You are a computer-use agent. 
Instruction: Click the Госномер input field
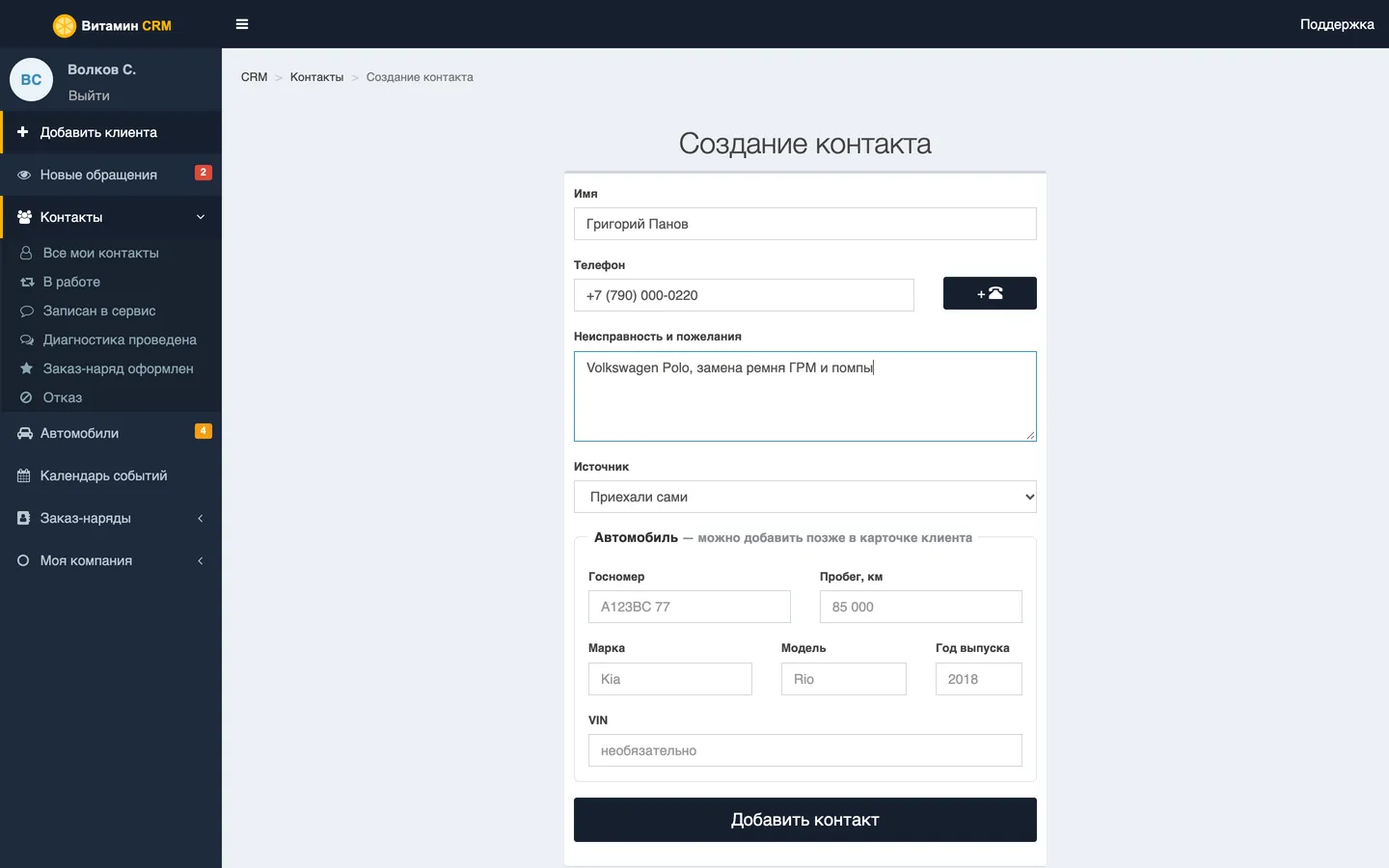(690, 607)
